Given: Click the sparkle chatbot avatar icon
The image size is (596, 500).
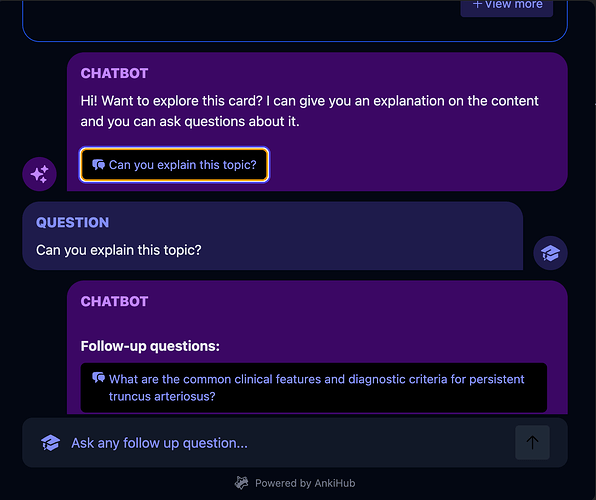Looking at the screenshot, I should [40, 174].
